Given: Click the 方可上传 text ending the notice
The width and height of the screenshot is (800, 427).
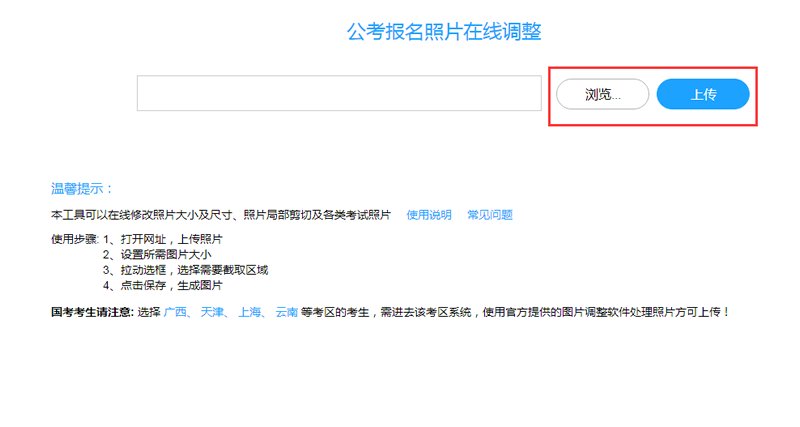Looking at the screenshot, I should click(706, 312).
